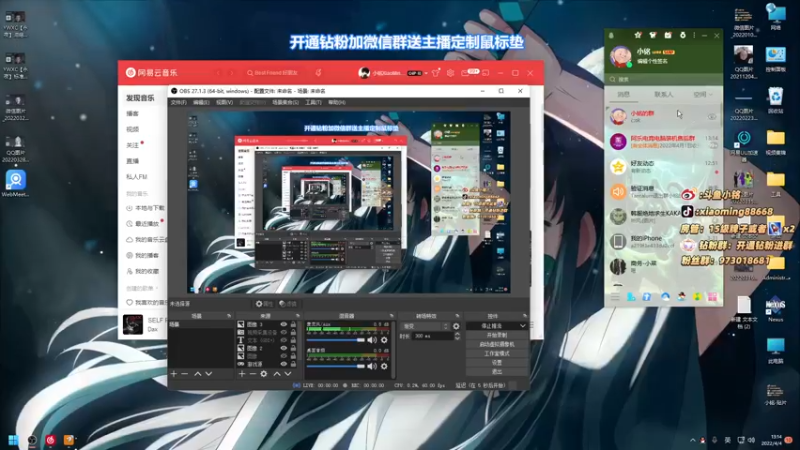This screenshot has height=450, width=800.
Task: Open transition type dropdown 渐变
Action: 425,326
